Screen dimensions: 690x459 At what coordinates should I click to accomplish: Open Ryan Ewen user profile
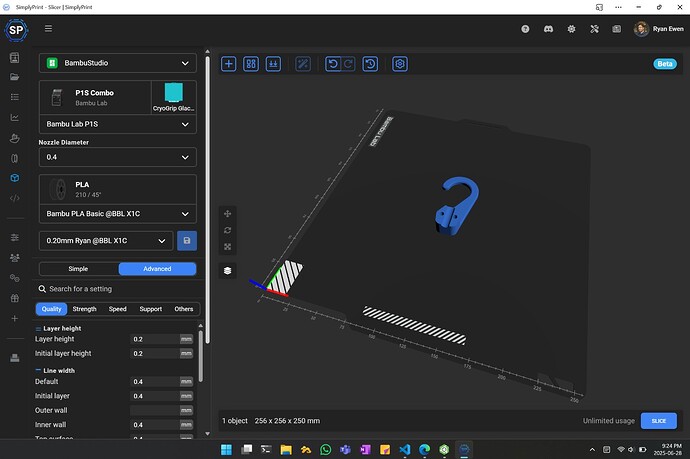coord(658,29)
